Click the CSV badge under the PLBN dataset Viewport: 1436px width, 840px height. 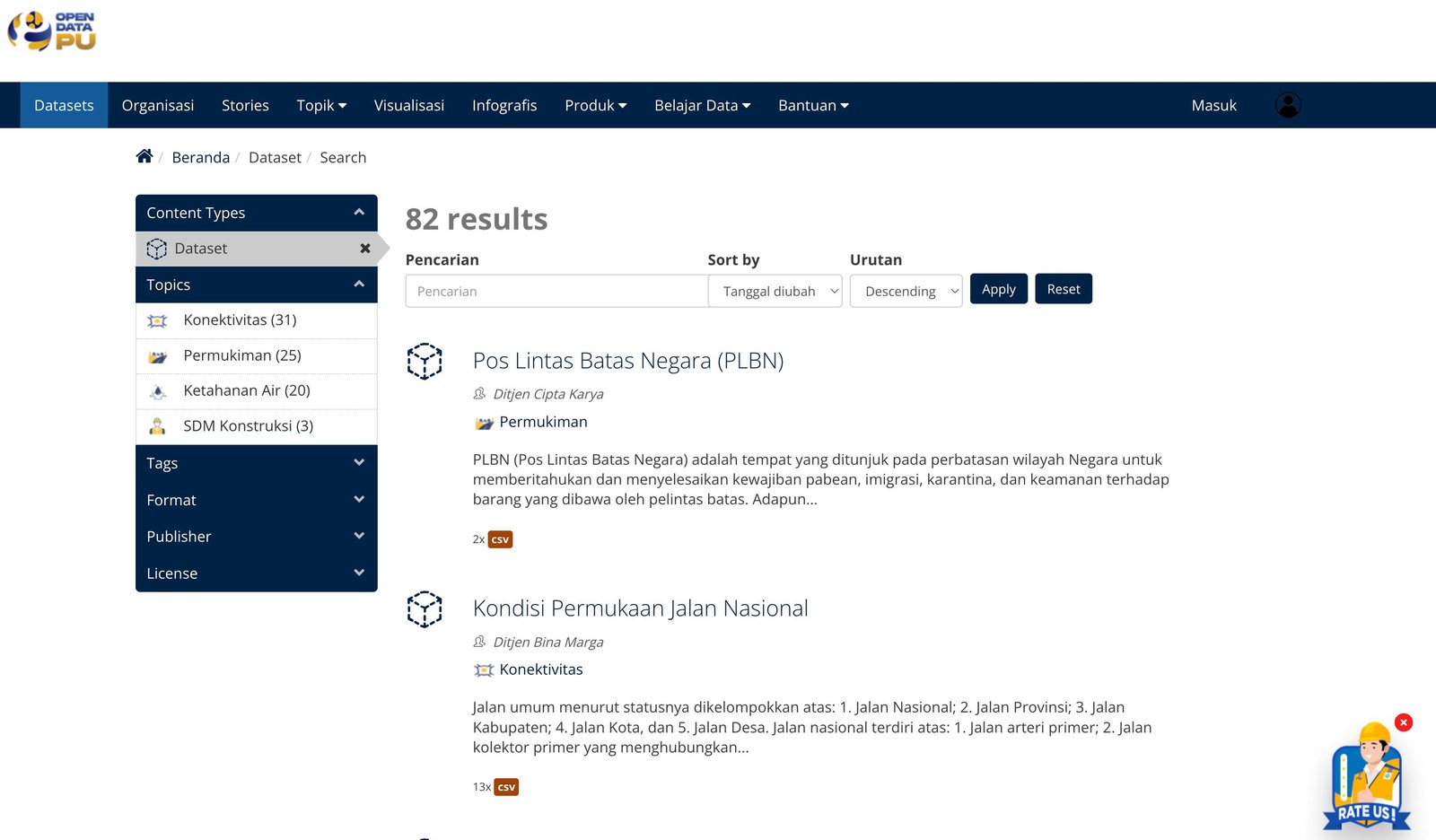[500, 539]
